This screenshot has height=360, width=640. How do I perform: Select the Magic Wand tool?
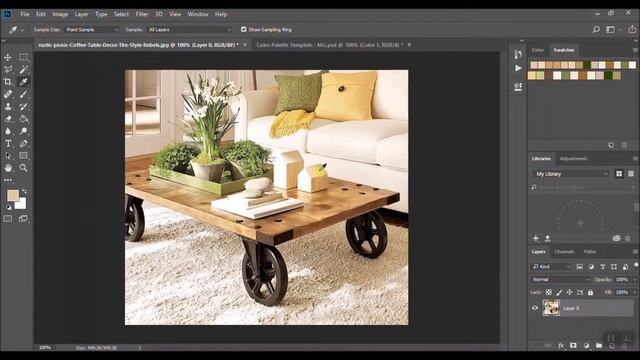[24, 70]
